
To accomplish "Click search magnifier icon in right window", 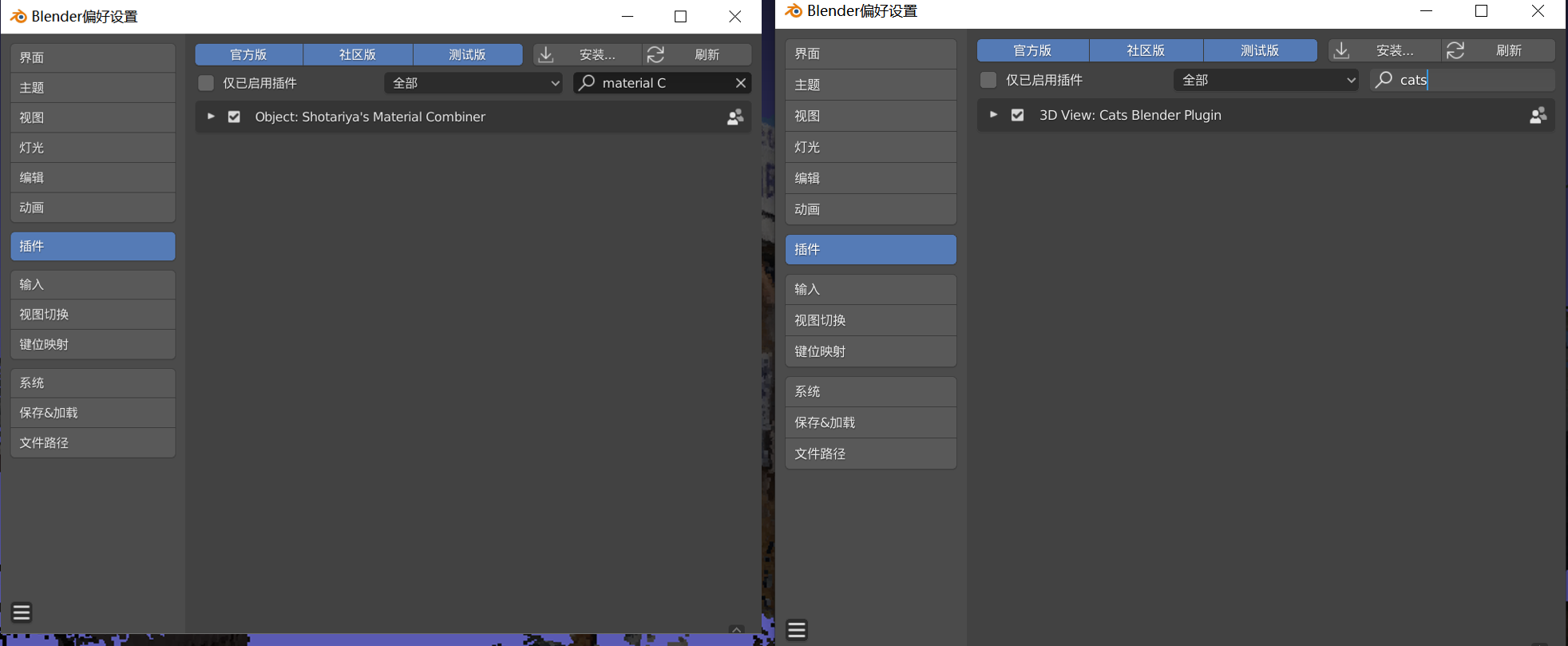I will click(1384, 80).
